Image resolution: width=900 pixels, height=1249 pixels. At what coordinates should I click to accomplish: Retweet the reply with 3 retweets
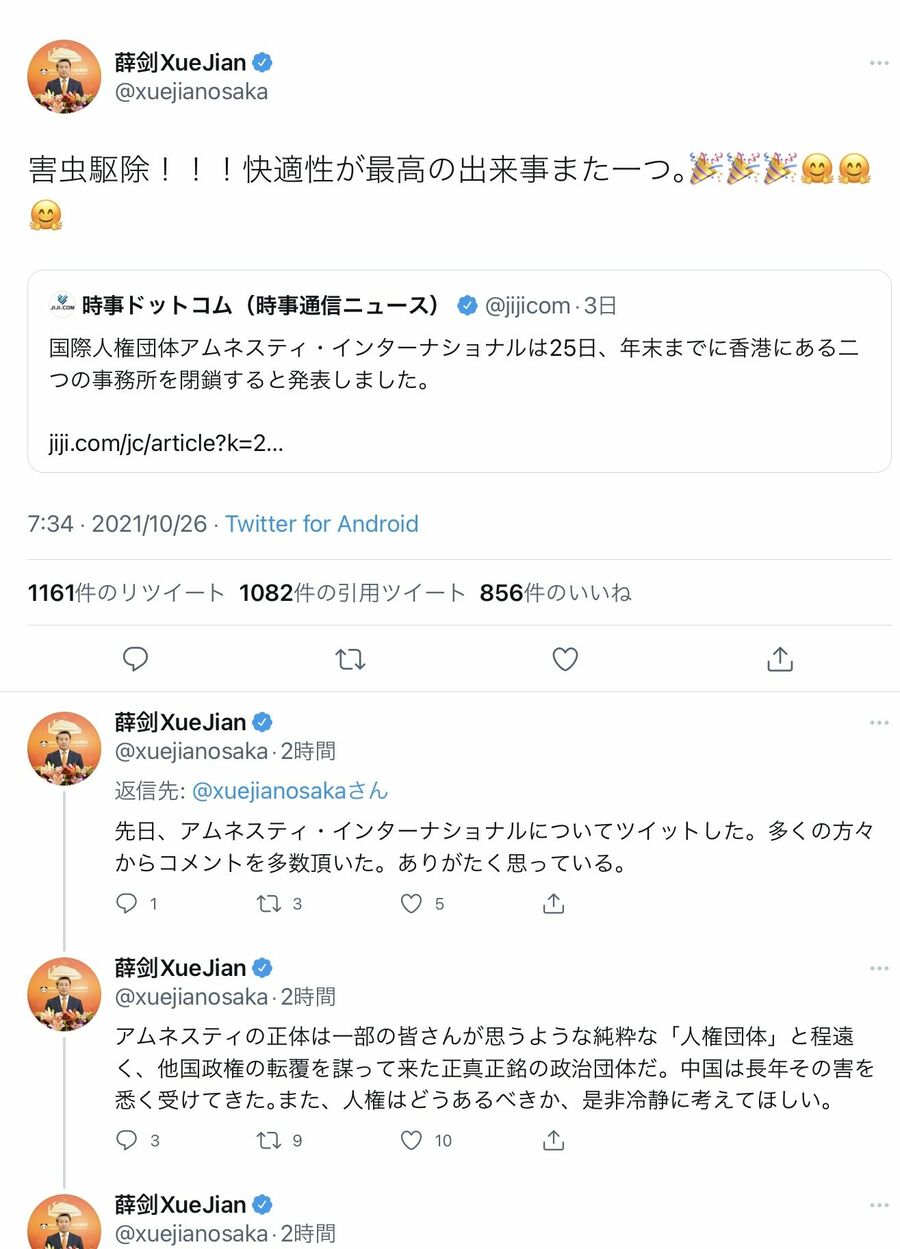point(269,904)
